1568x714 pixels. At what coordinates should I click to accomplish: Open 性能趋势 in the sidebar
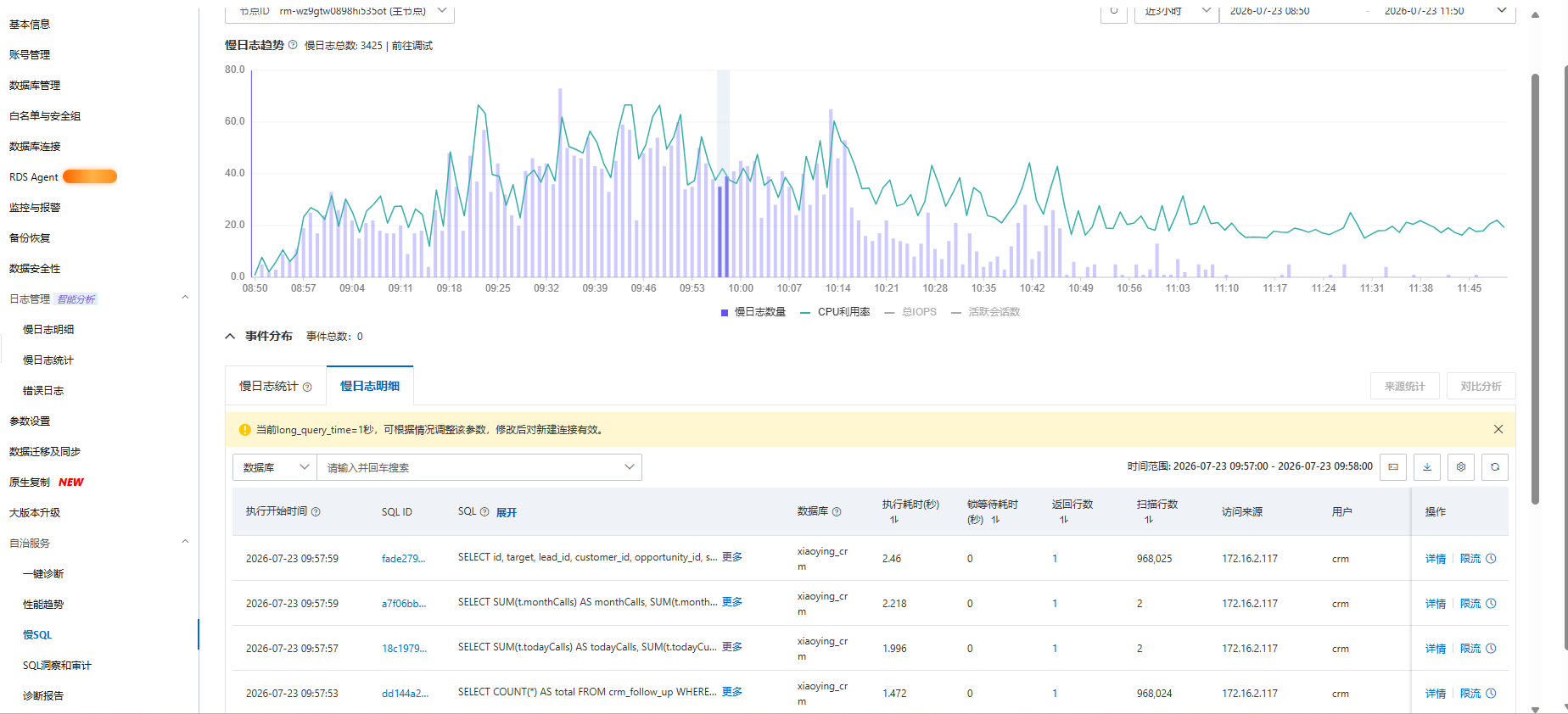point(43,604)
